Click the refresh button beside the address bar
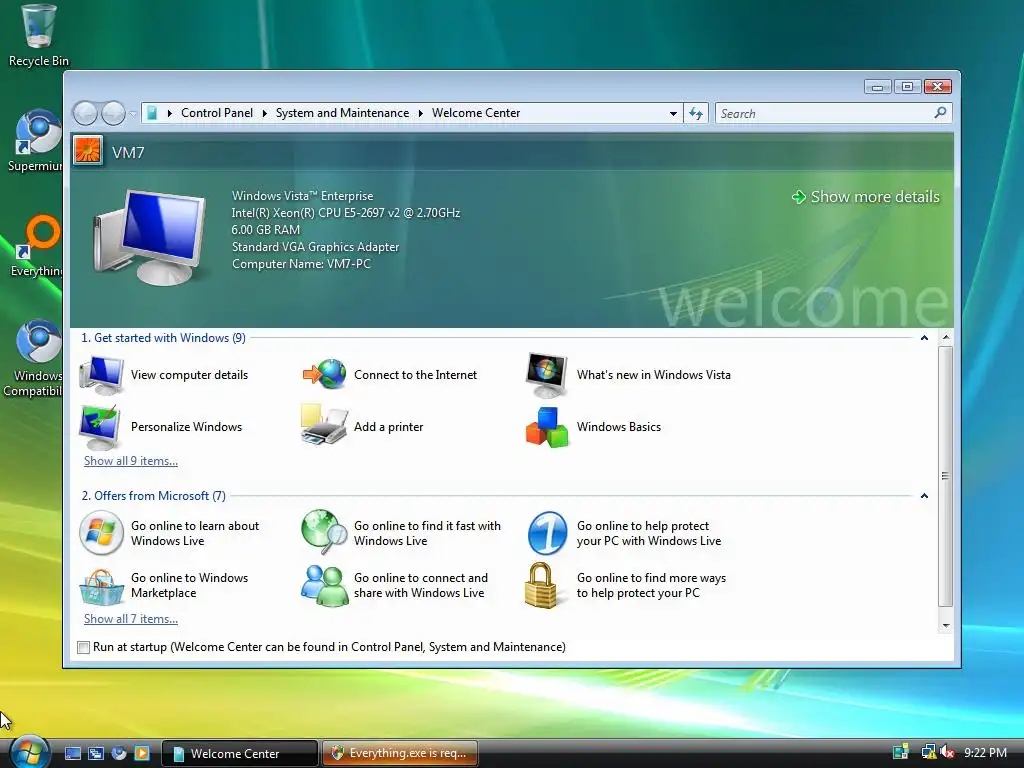1024x768 pixels. (696, 113)
